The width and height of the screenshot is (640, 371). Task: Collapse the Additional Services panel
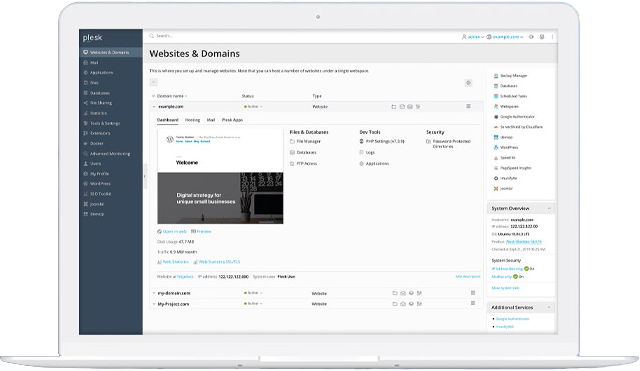pos(549,307)
